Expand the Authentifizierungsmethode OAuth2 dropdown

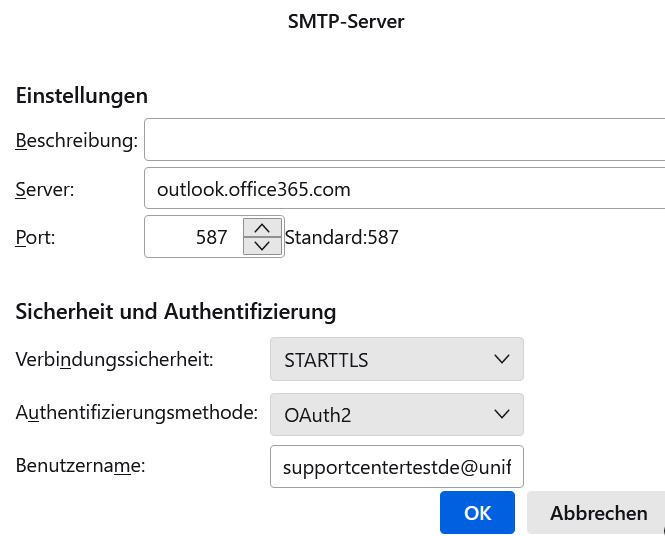397,414
